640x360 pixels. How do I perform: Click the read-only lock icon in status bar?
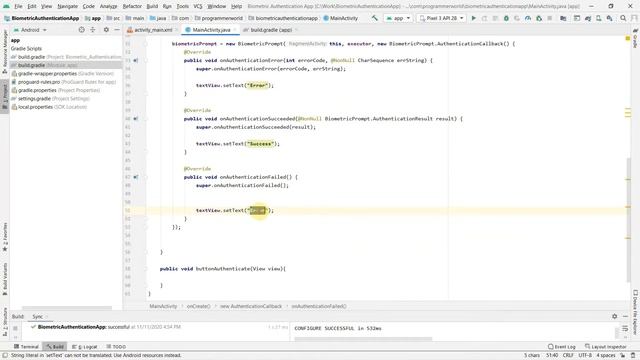pyautogui.click(x=623, y=356)
